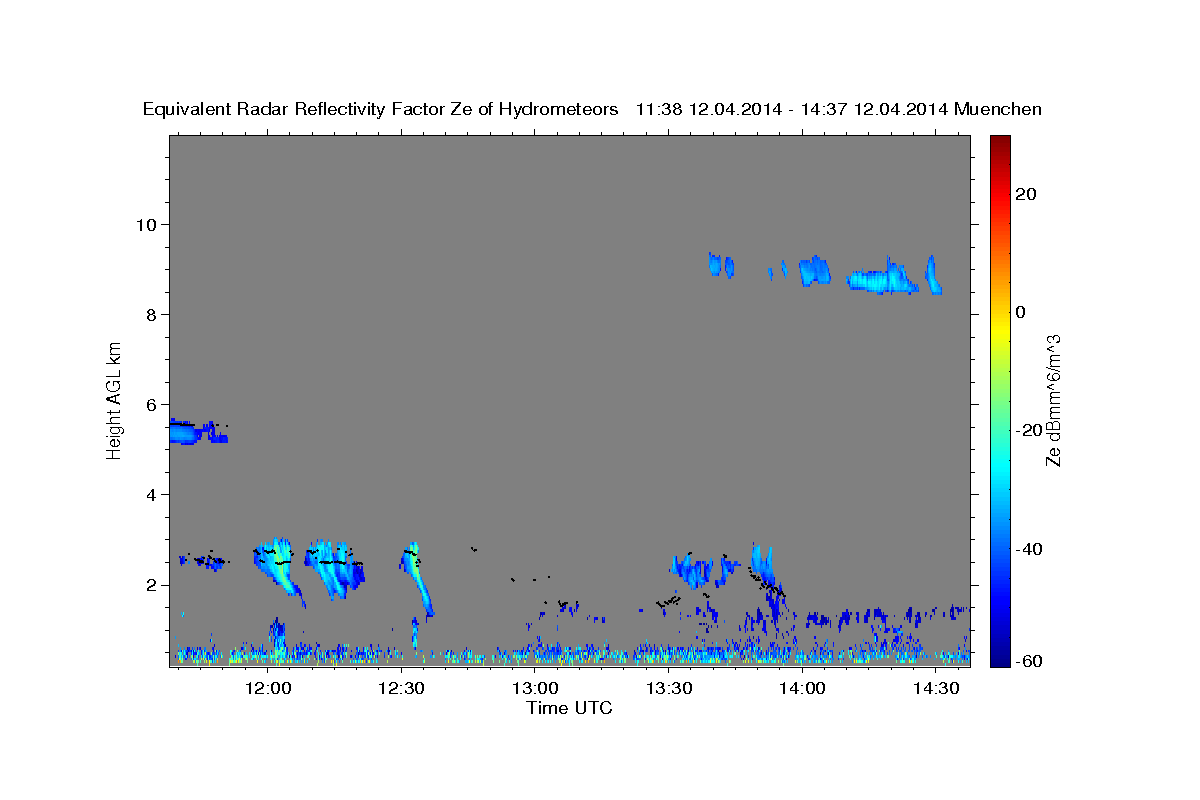This screenshot has height=800, width=1200.
Task: Click the colorbar tick label -20
Action: tap(1027, 430)
